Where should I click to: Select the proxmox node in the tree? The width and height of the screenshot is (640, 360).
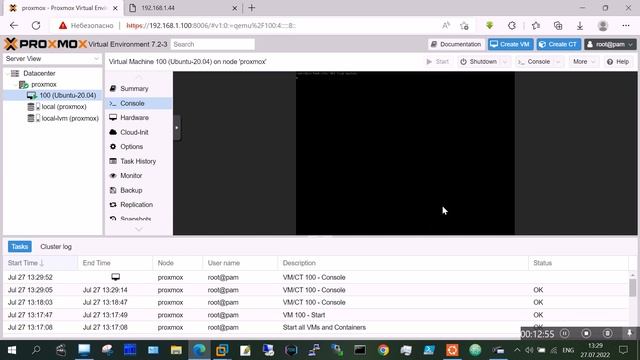coord(44,84)
